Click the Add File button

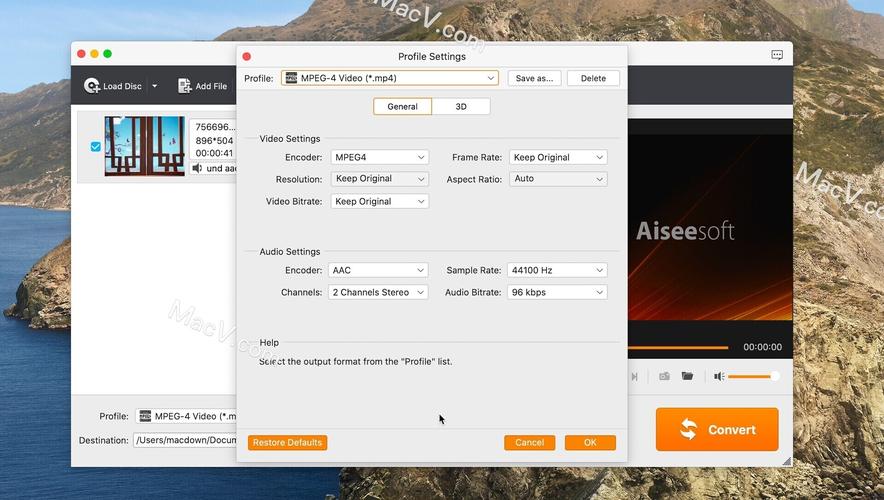pos(202,86)
